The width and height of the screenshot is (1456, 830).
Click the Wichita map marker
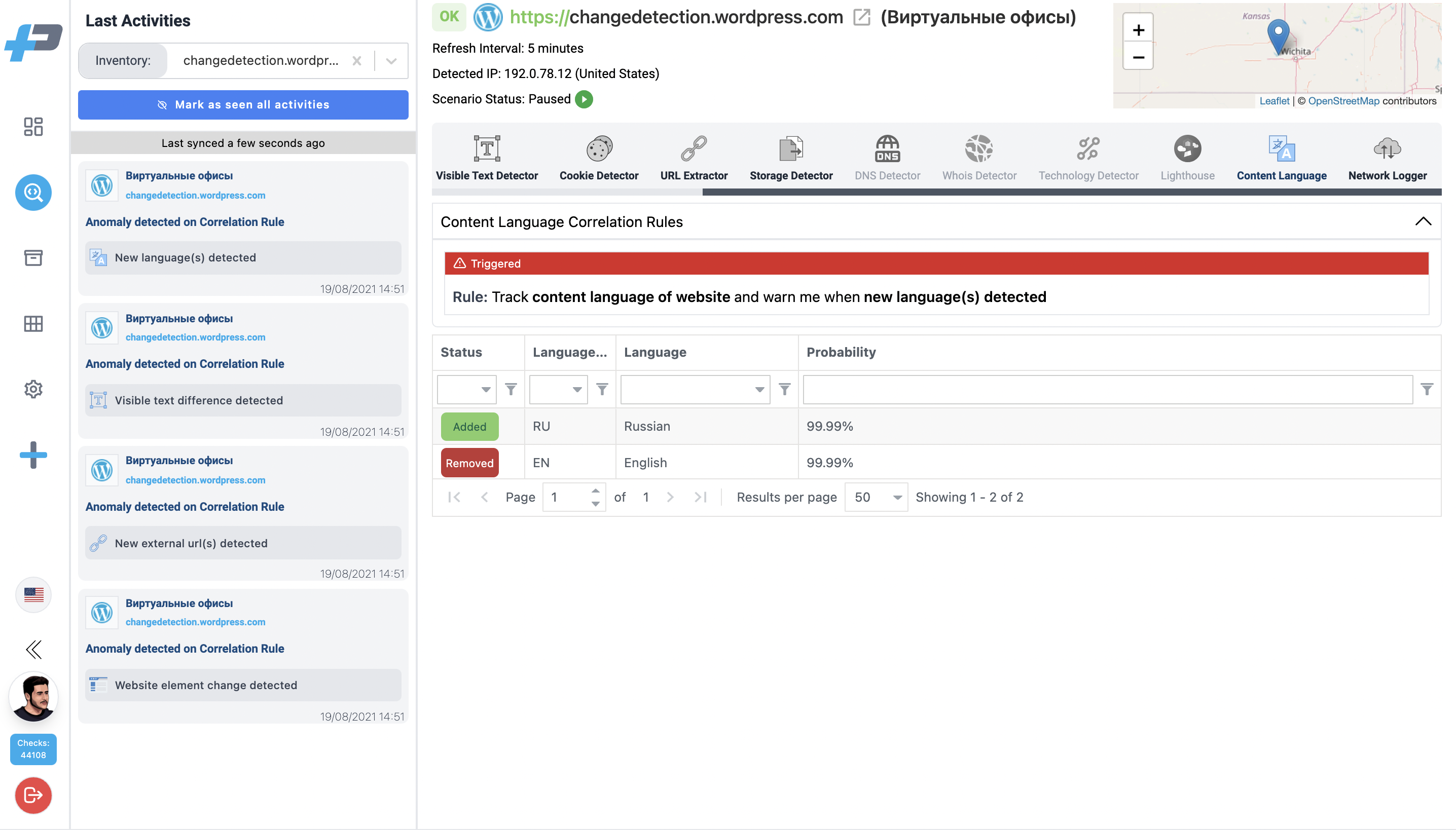click(x=1278, y=37)
